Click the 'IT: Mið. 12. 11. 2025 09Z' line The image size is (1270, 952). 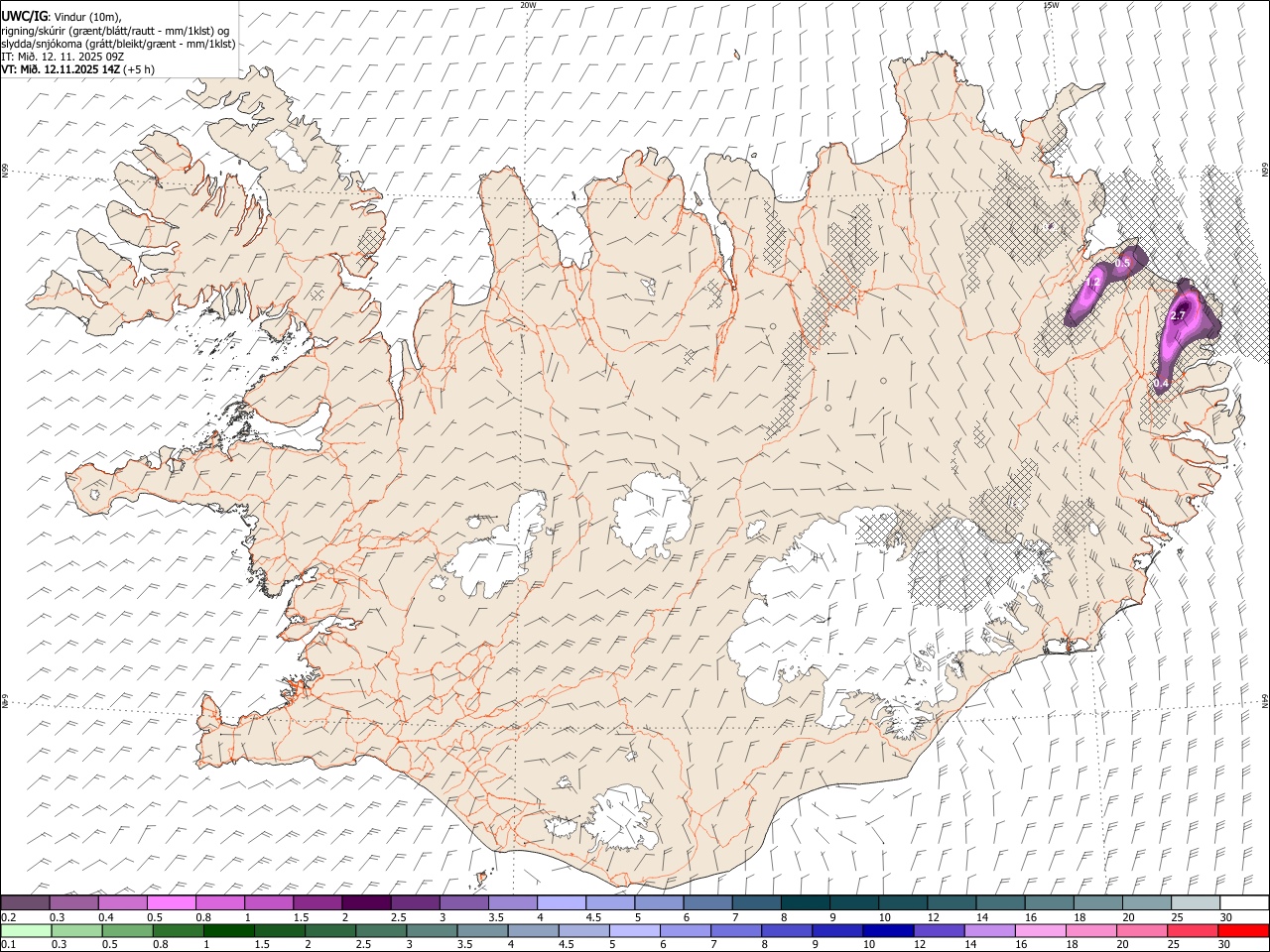click(x=62, y=57)
